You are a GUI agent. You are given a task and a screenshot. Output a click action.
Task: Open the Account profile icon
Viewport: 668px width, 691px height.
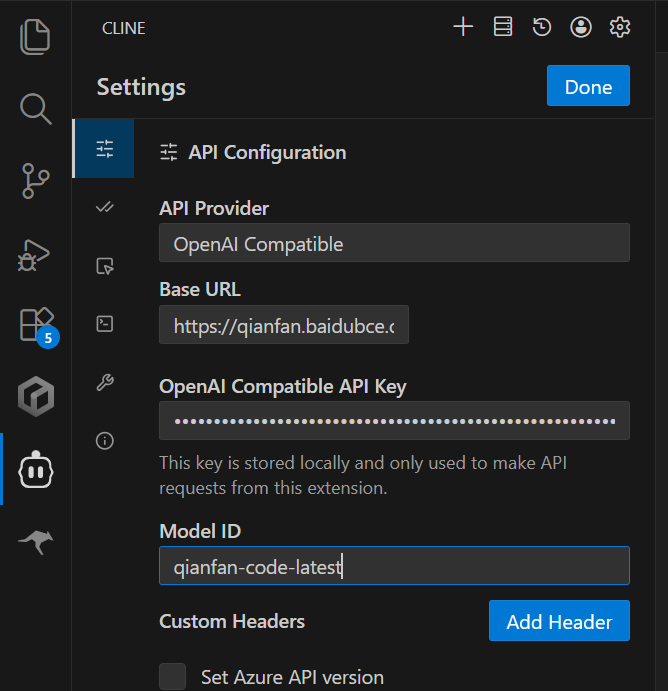pyautogui.click(x=581, y=28)
